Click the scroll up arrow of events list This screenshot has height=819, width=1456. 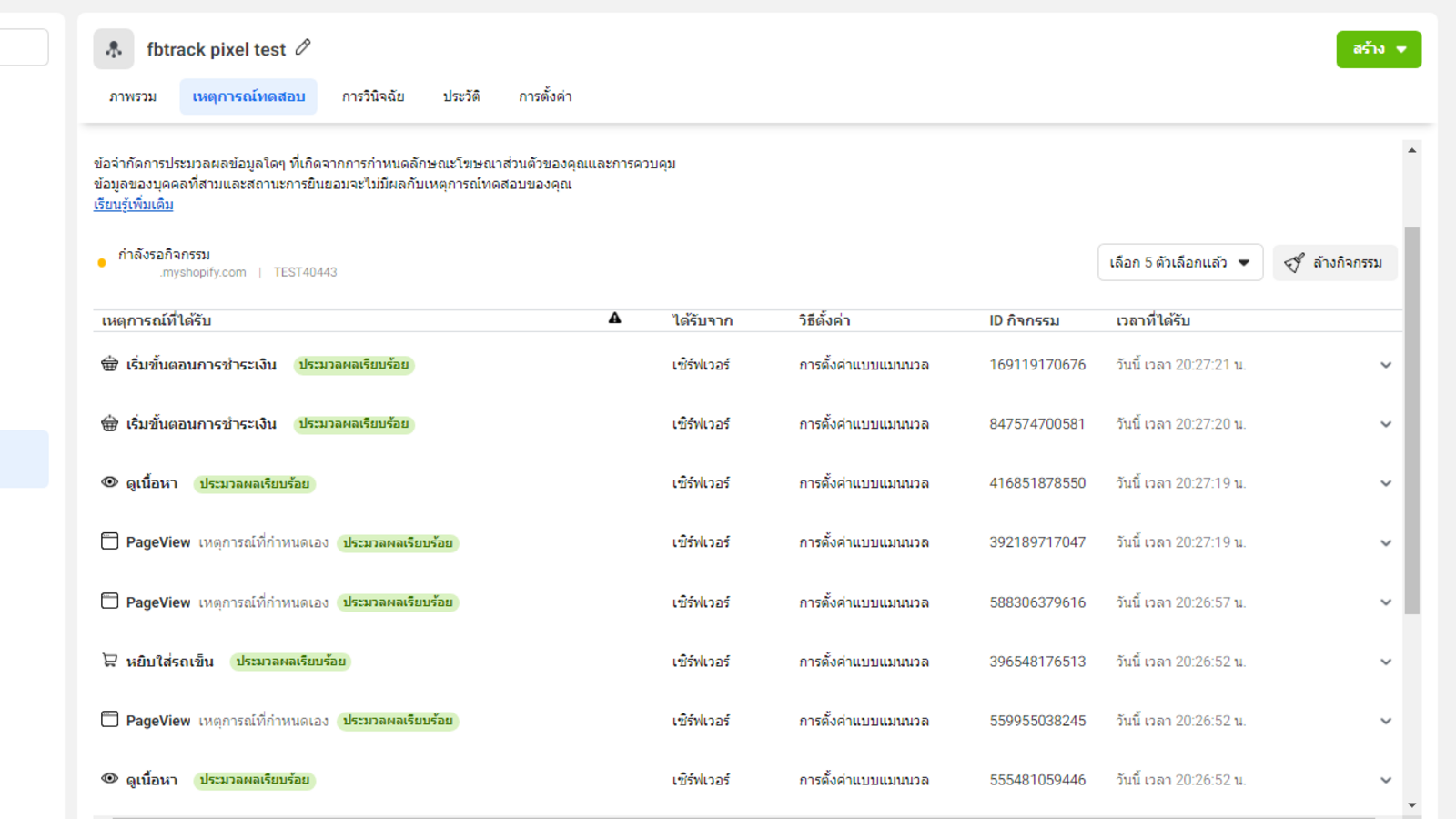pos(1412,150)
